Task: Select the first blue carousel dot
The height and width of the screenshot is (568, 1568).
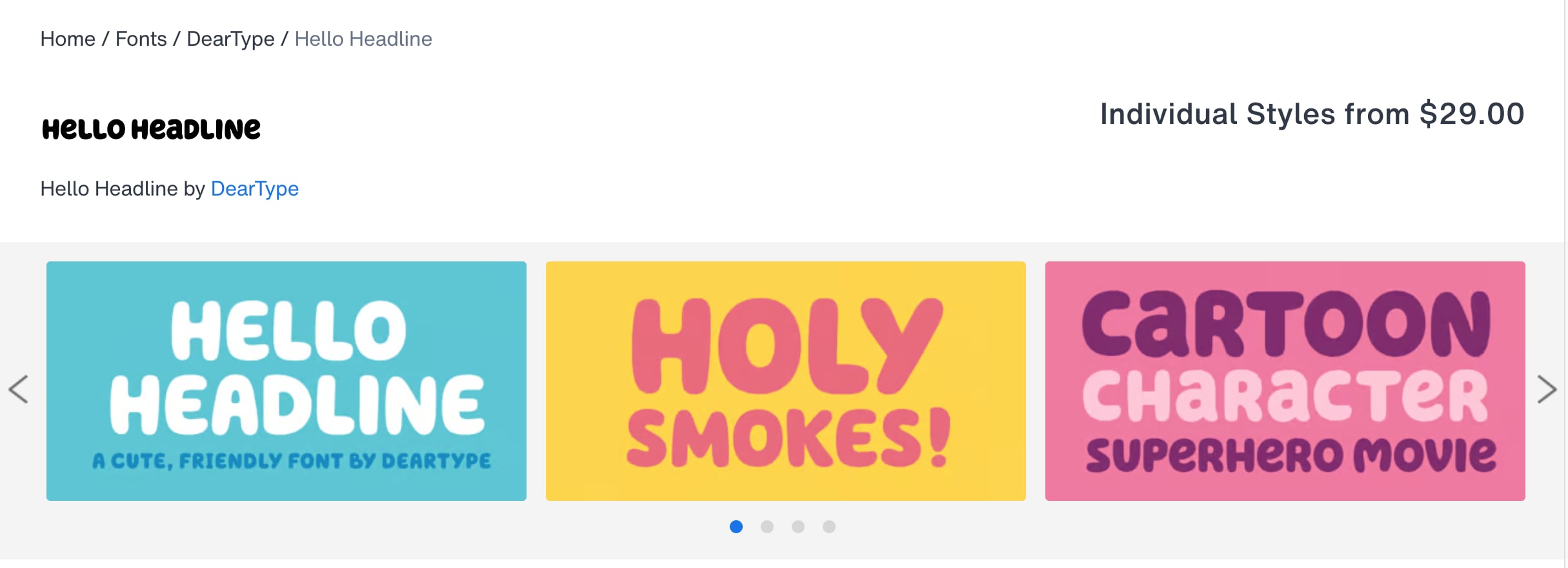Action: tap(736, 527)
